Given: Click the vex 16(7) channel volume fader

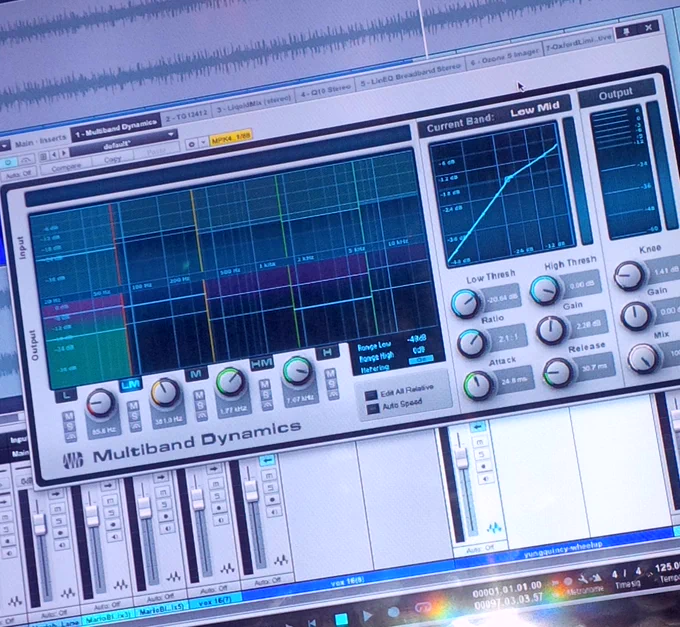Looking at the screenshot, I should point(198,499).
